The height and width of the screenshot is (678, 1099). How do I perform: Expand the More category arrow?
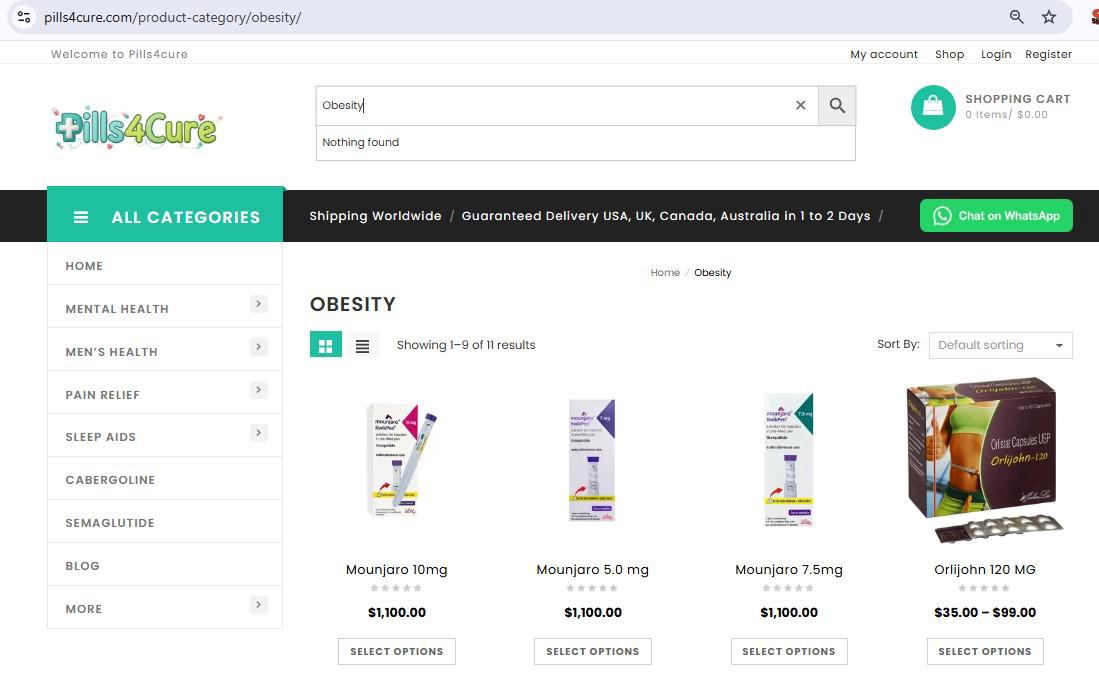[x=258, y=604]
